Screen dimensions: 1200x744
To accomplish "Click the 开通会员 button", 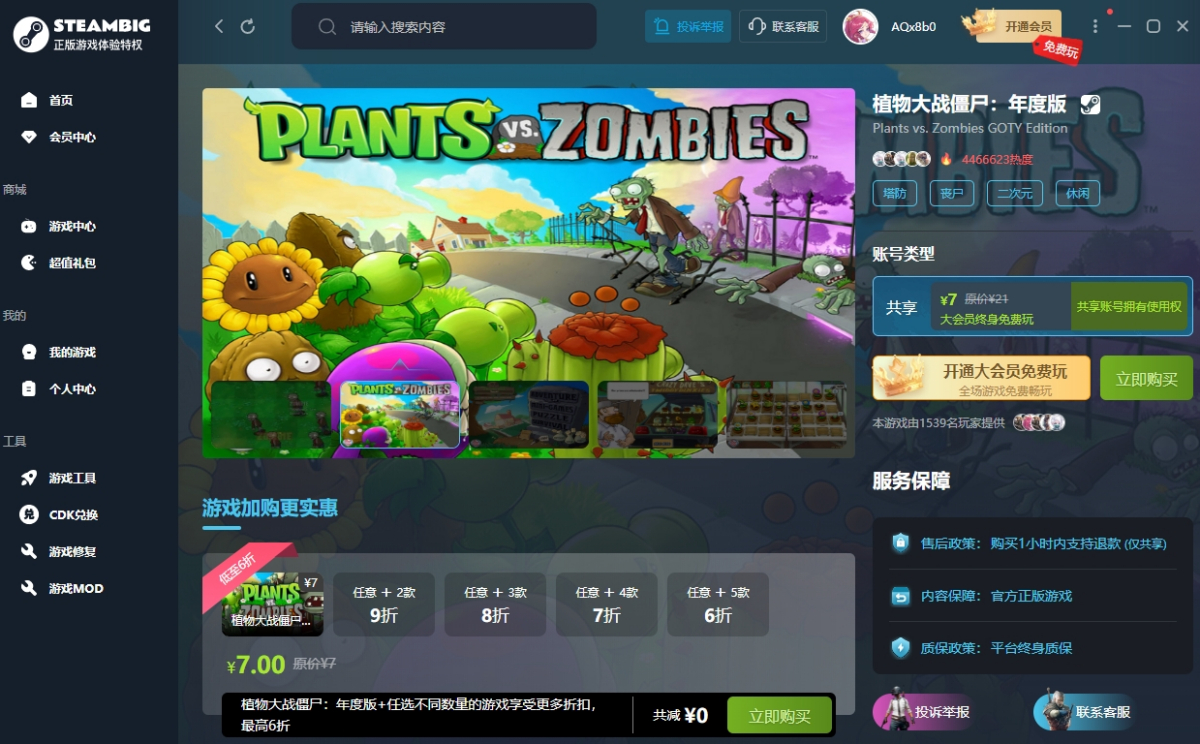I will [1018, 26].
